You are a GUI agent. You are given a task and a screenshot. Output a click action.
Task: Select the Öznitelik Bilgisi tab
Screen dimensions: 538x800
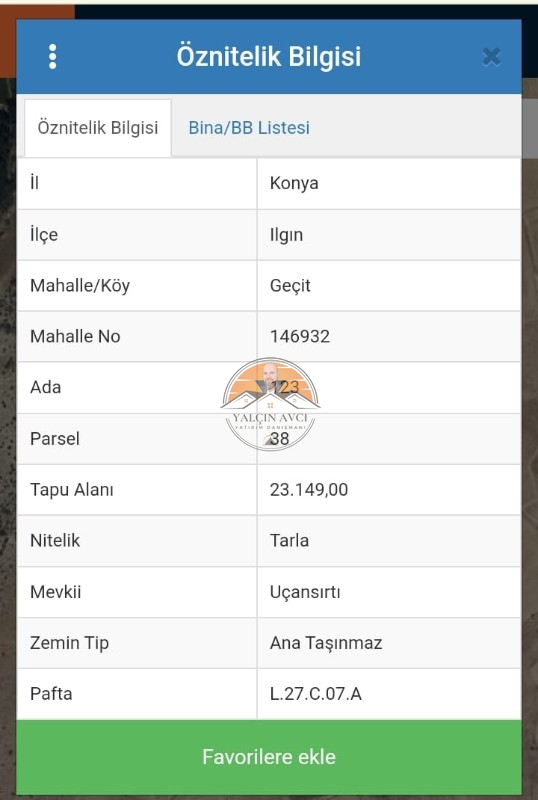tap(98, 128)
